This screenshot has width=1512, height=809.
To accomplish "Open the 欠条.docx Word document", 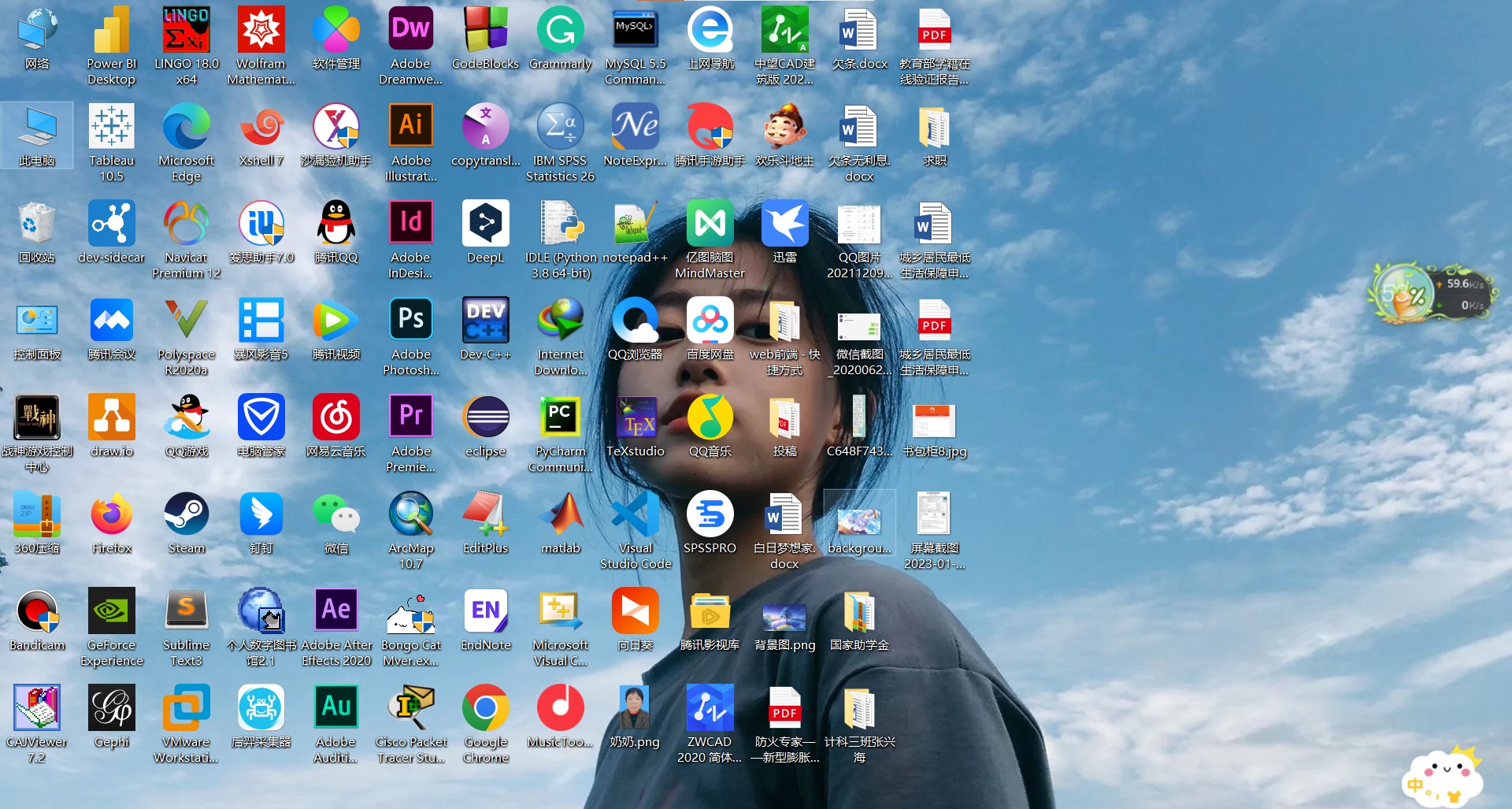I will pyautogui.click(x=859, y=30).
